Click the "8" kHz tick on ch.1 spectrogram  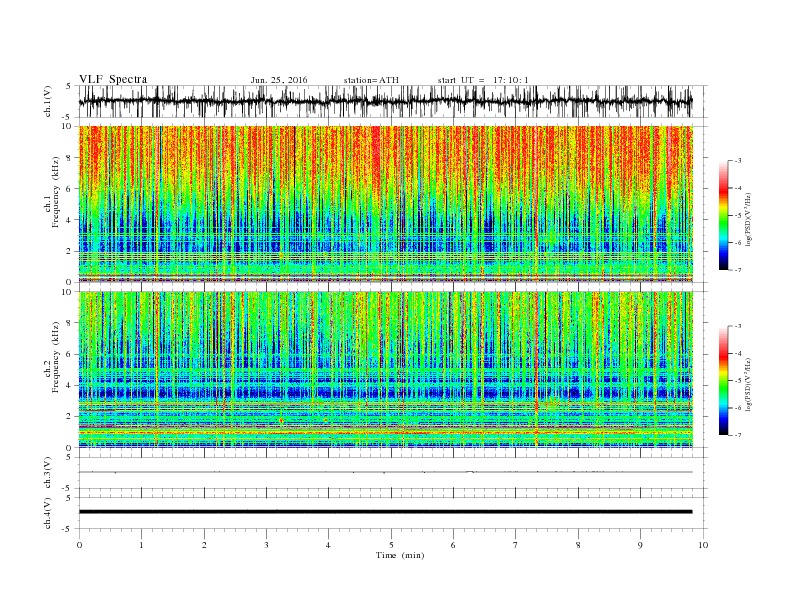70,158
